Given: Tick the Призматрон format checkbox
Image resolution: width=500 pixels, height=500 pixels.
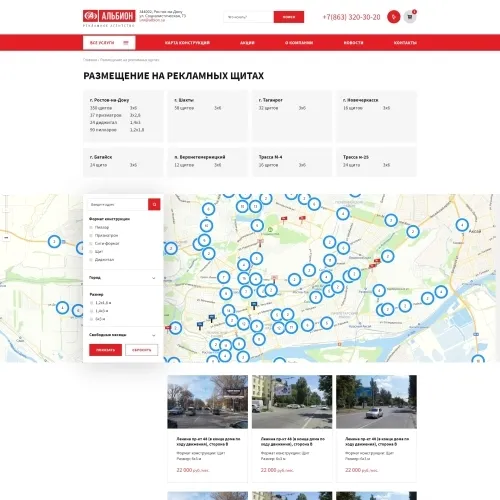Looking at the screenshot, I should click(x=91, y=235).
